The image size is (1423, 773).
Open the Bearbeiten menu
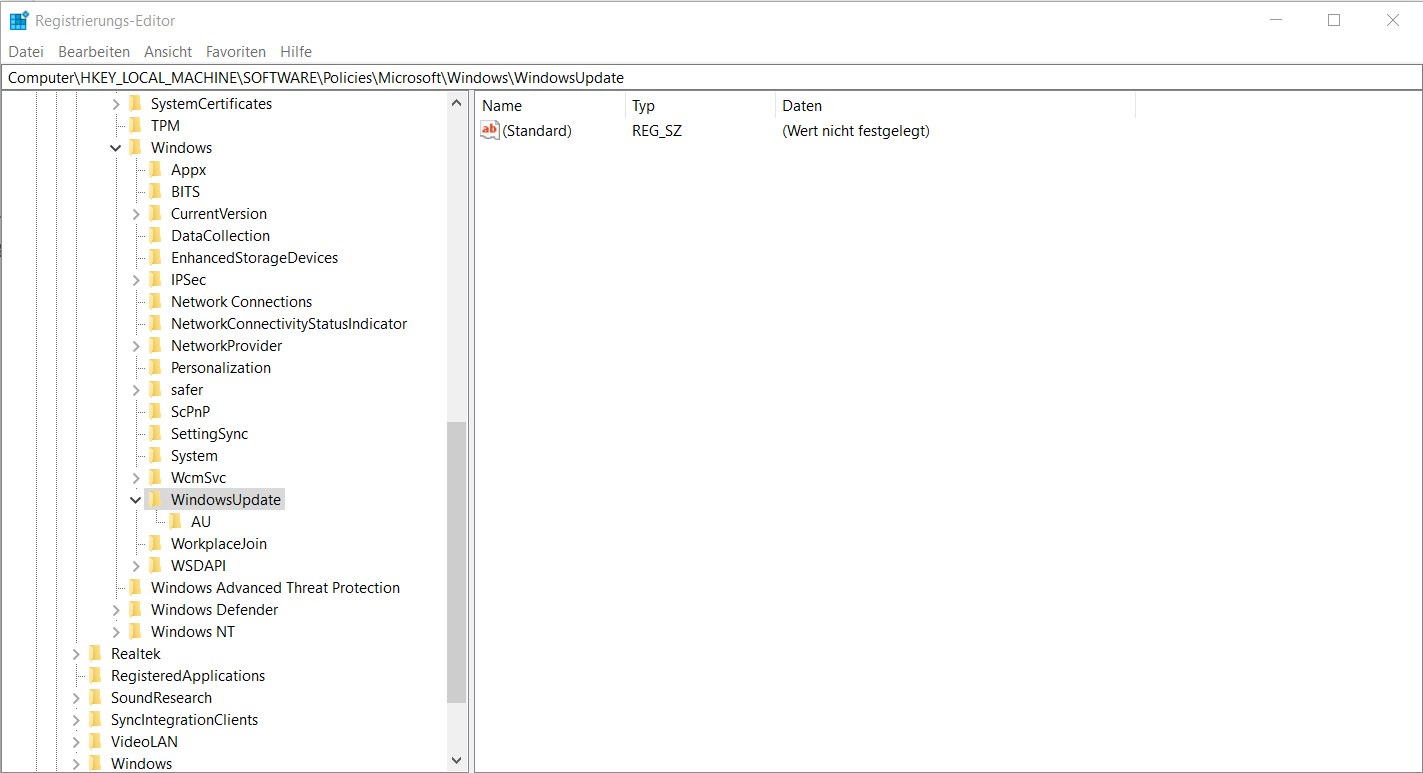94,51
